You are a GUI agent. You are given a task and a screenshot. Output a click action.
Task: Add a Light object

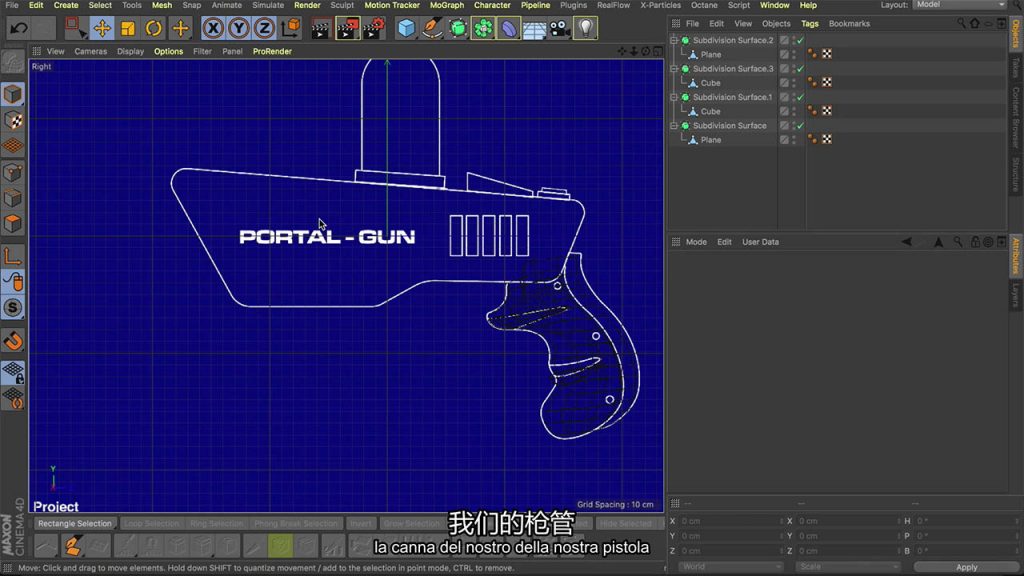[x=585, y=28]
